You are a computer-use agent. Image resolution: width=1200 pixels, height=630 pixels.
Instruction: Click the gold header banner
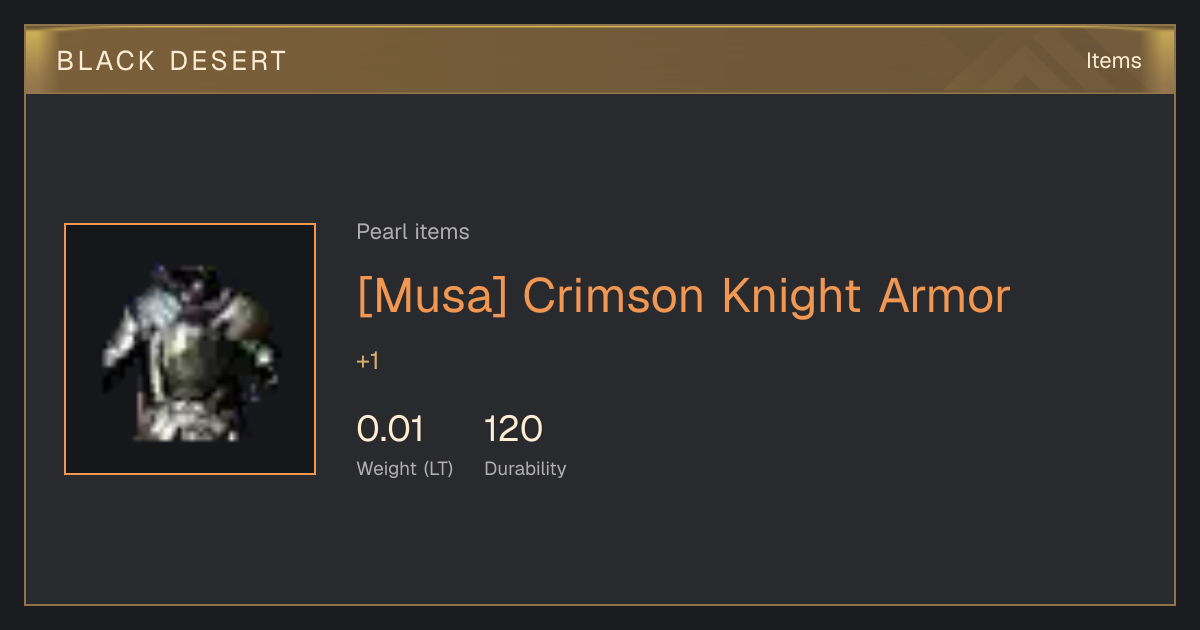click(600, 60)
